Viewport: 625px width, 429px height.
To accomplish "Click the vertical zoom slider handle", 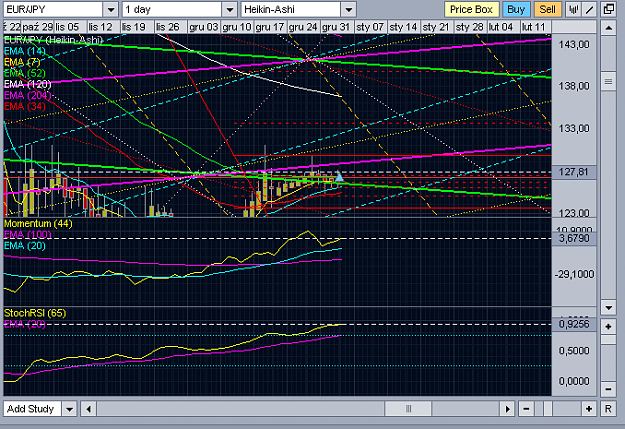I will coord(608,340).
